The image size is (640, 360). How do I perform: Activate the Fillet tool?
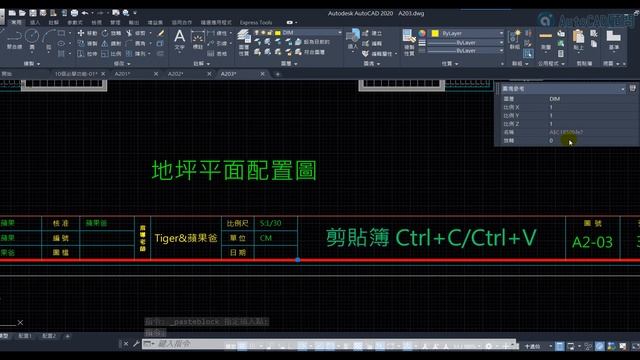pos(136,43)
